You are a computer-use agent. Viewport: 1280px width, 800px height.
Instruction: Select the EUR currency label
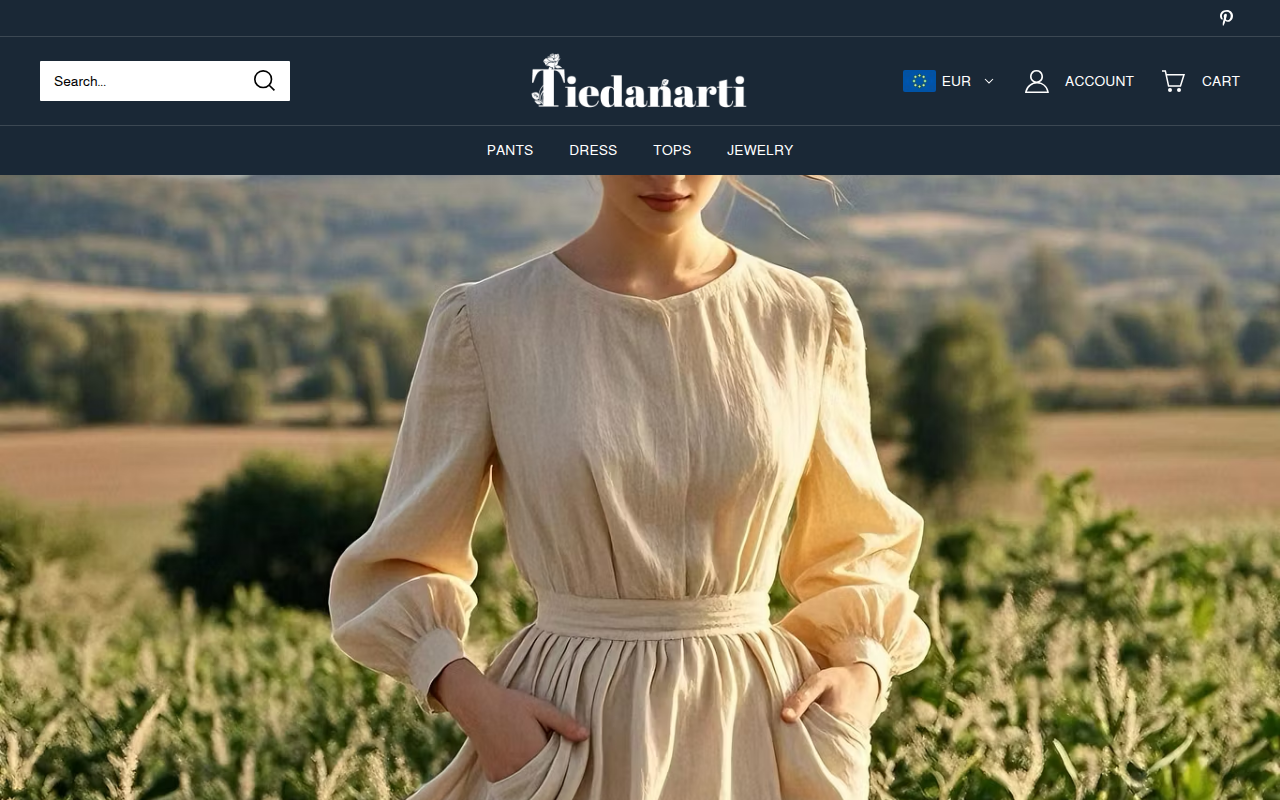coord(956,81)
